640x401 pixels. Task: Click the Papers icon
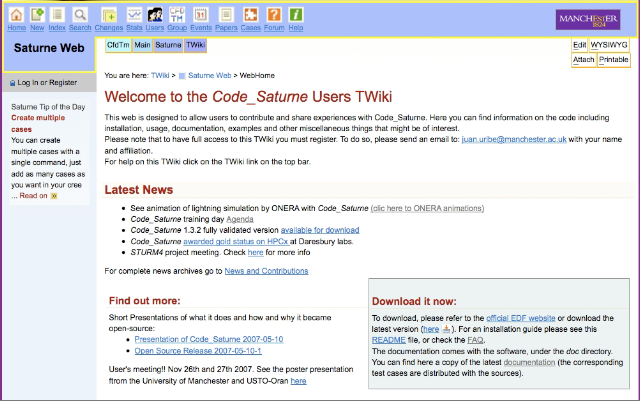(226, 15)
